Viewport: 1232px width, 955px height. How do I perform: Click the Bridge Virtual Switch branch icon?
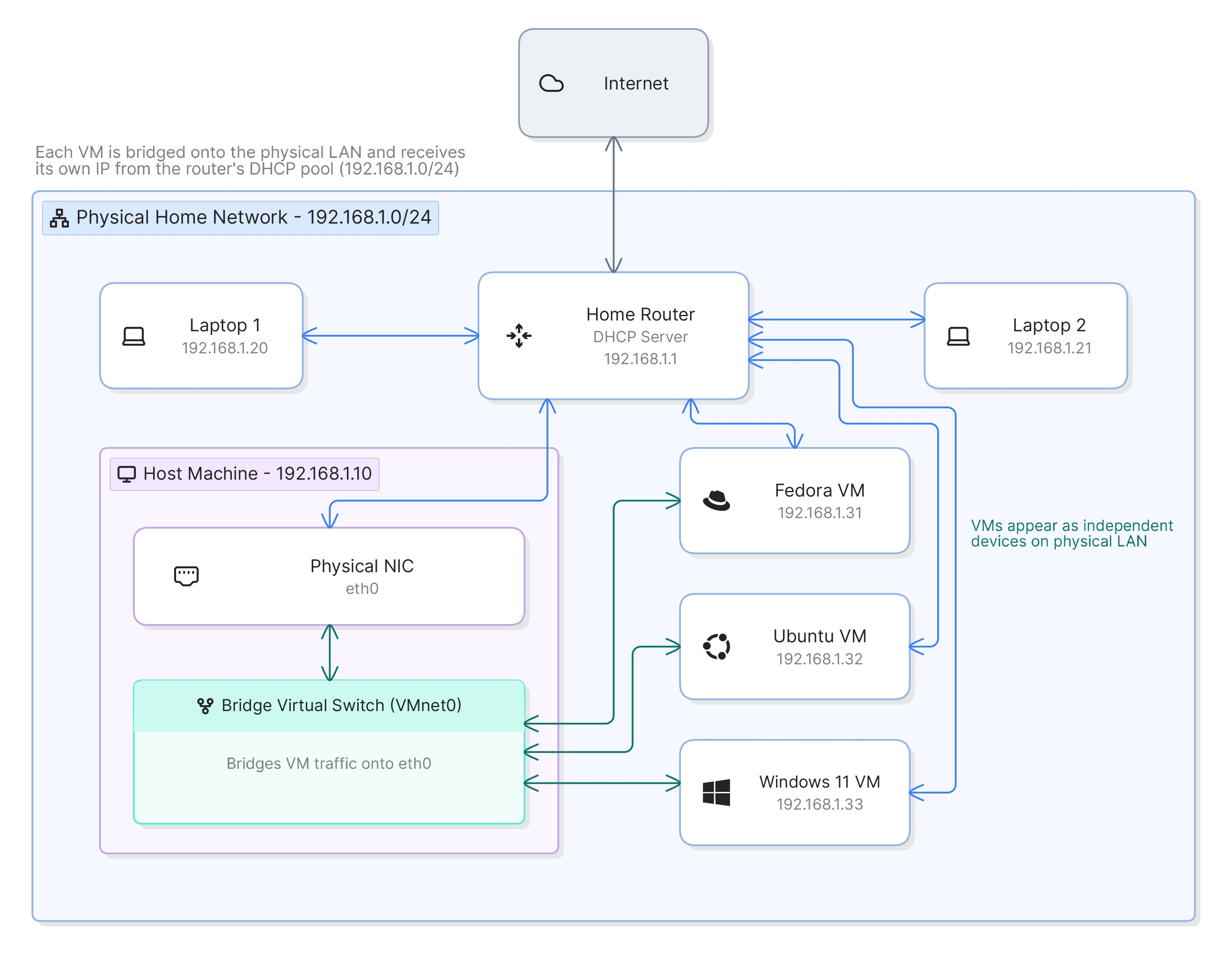pyautogui.click(x=205, y=706)
